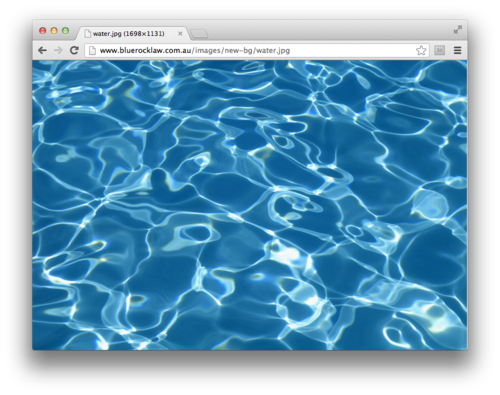Reload the water.jpg page
The image size is (500, 395).
(74, 50)
